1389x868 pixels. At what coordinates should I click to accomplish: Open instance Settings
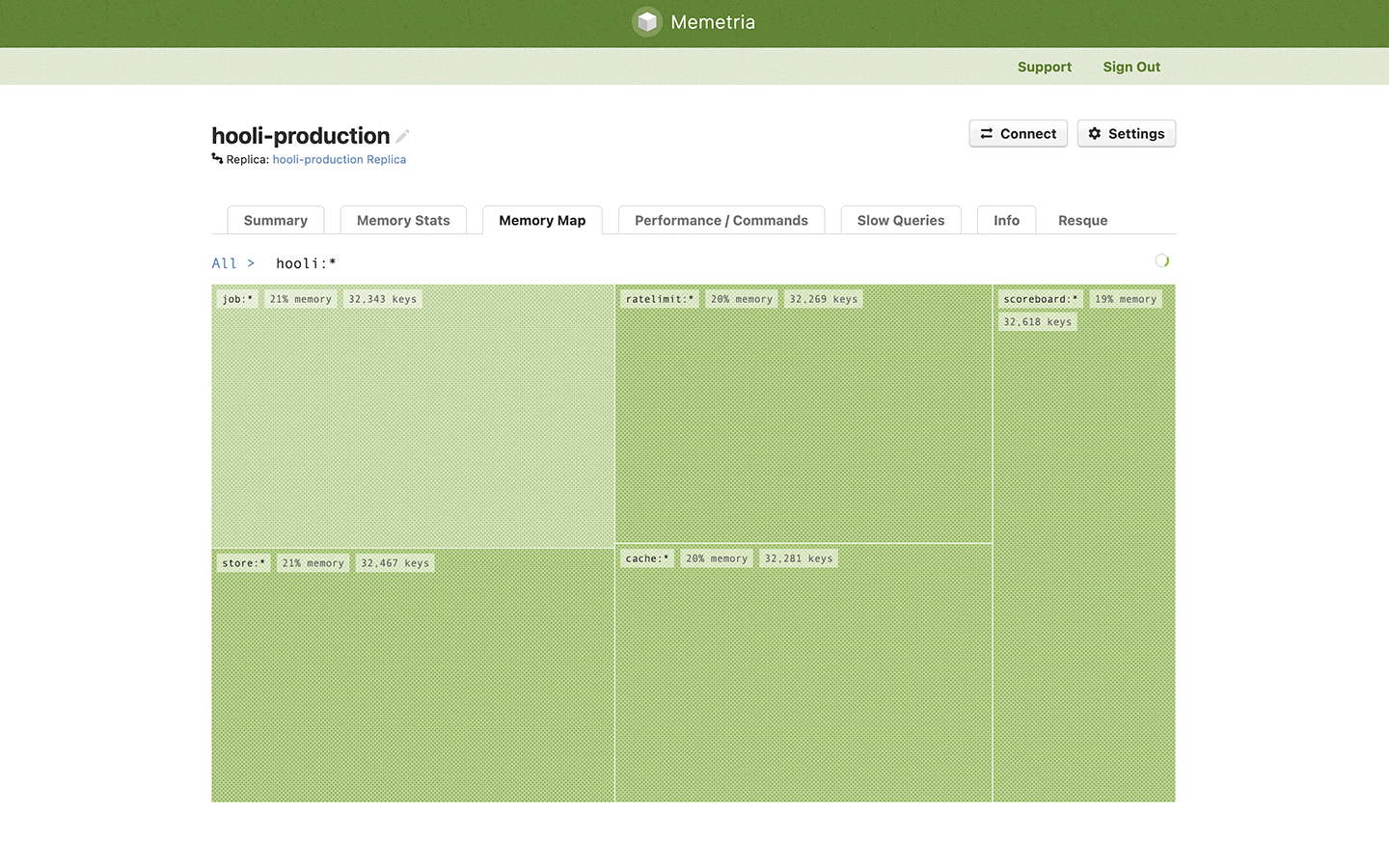click(x=1126, y=134)
